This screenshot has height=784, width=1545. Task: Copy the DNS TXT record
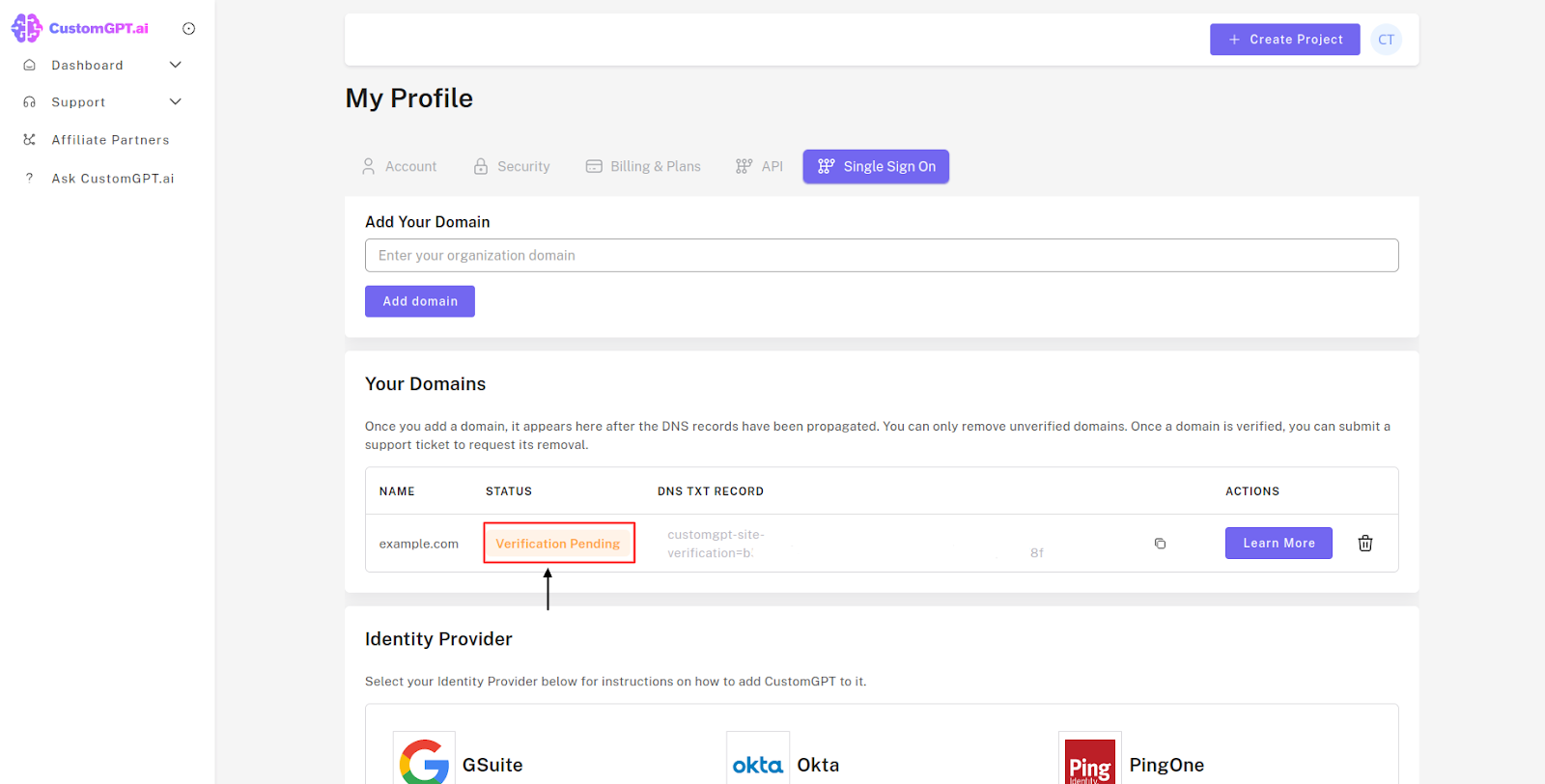click(x=1160, y=544)
